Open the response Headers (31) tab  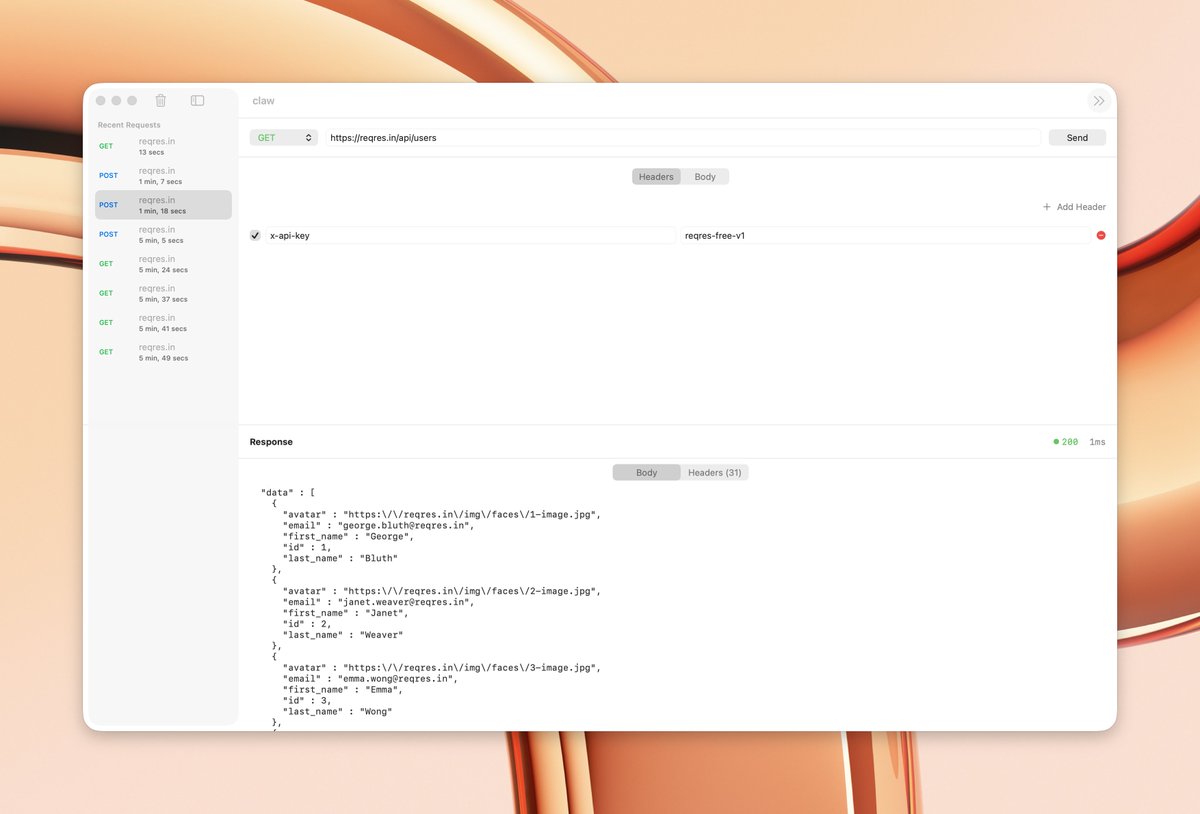715,472
